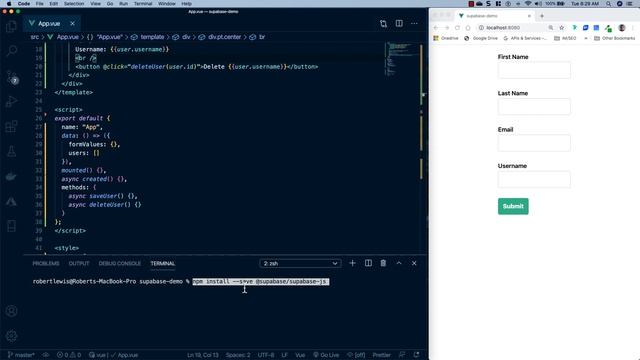Open Spotlight search in the macOS menu bar

coord(609,4)
